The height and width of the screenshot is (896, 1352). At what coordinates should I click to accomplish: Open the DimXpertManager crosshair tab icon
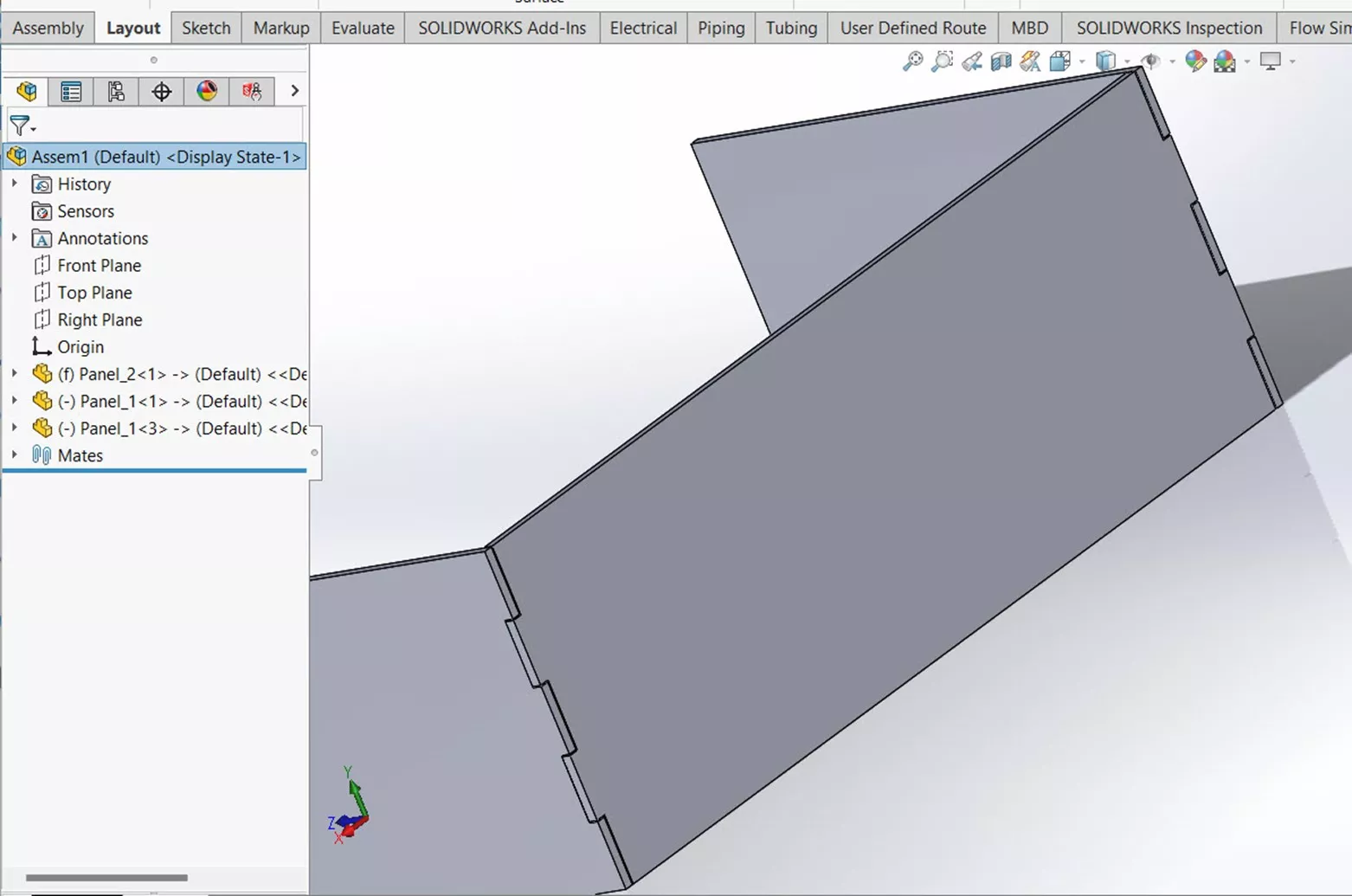161,91
